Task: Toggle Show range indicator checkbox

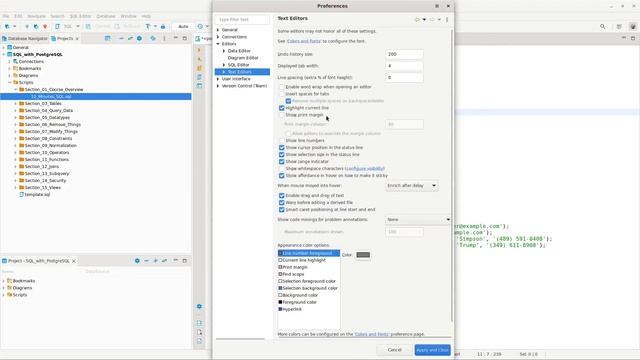Action: (x=282, y=162)
